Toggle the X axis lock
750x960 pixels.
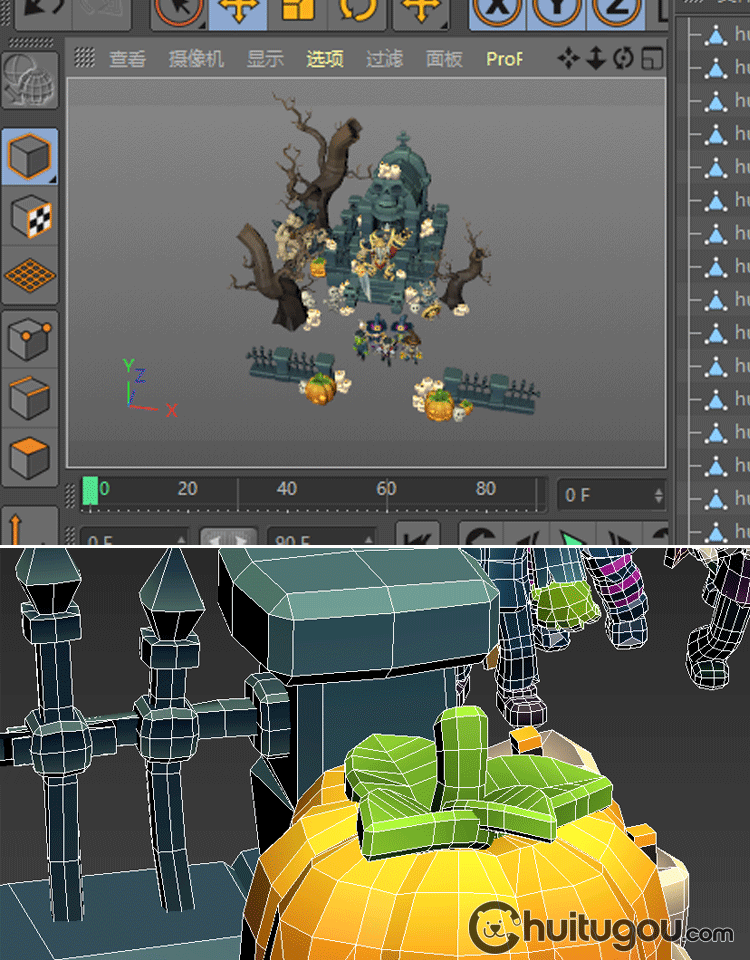[x=497, y=12]
